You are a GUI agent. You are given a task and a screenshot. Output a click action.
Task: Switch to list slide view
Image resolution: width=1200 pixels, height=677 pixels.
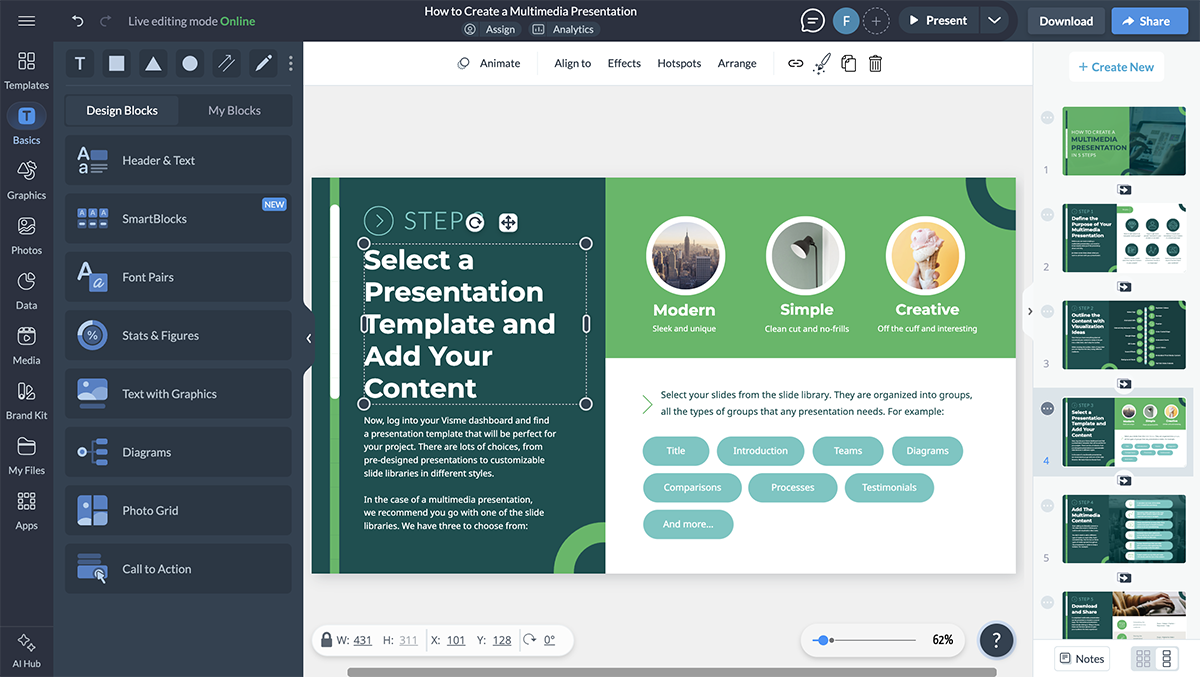coord(1166,658)
